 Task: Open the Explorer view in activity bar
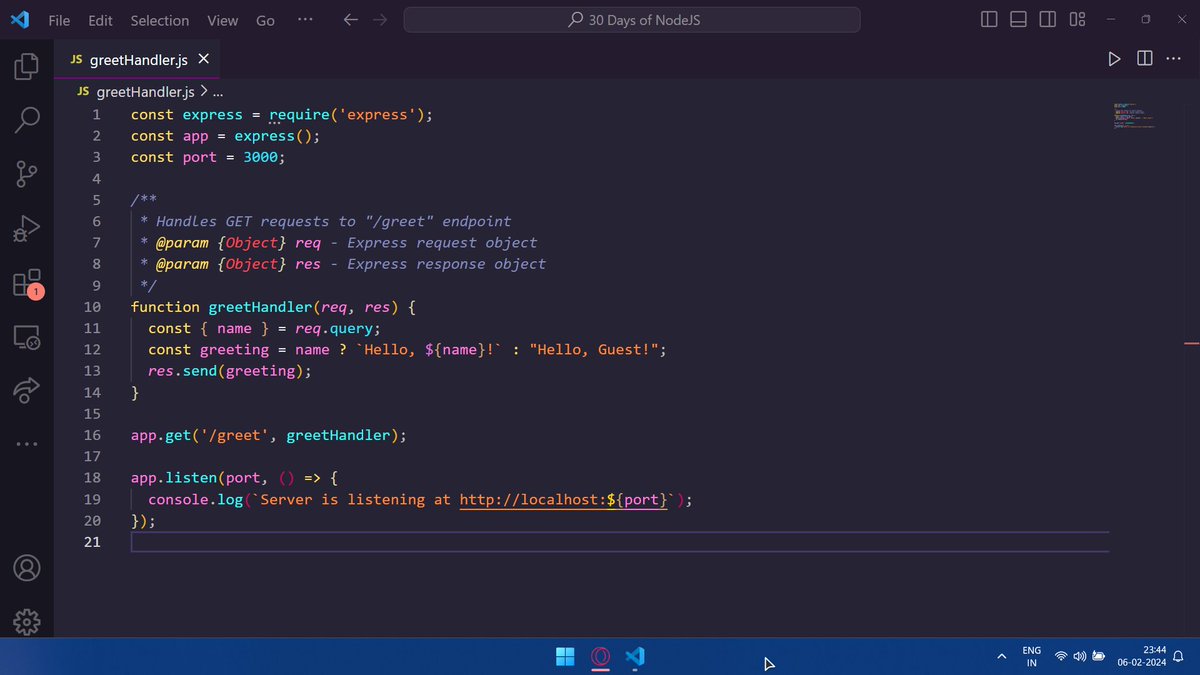(x=27, y=66)
